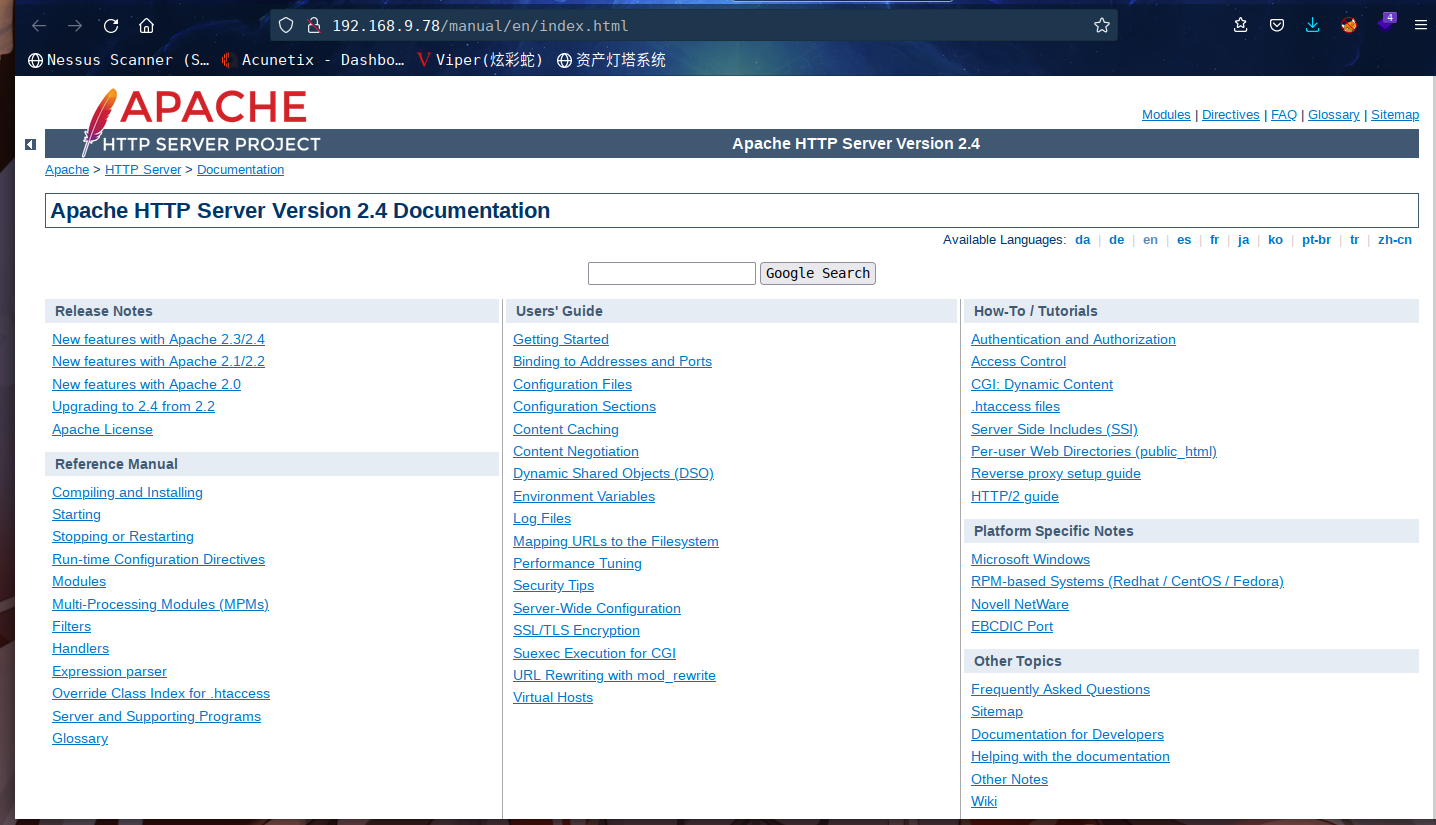This screenshot has height=825, width=1436.
Task: Open the Modules link in top navigation
Action: (1166, 115)
